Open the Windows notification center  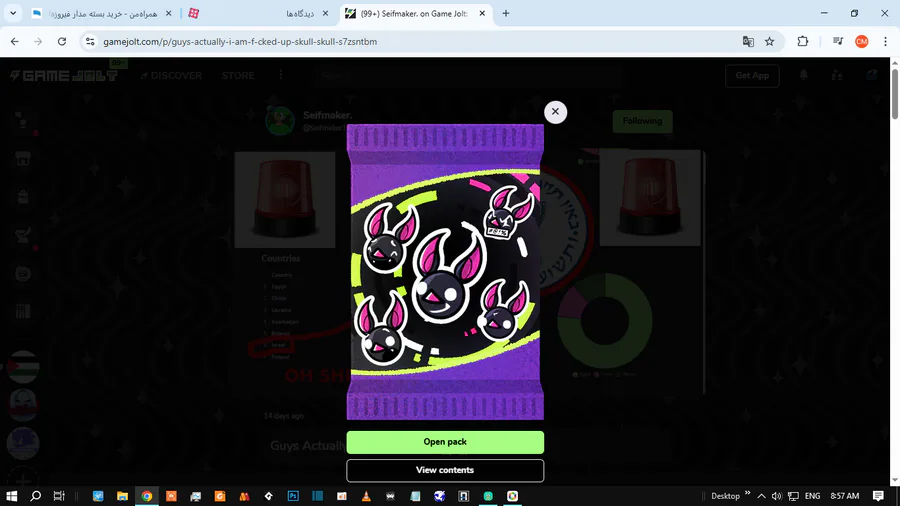click(878, 496)
